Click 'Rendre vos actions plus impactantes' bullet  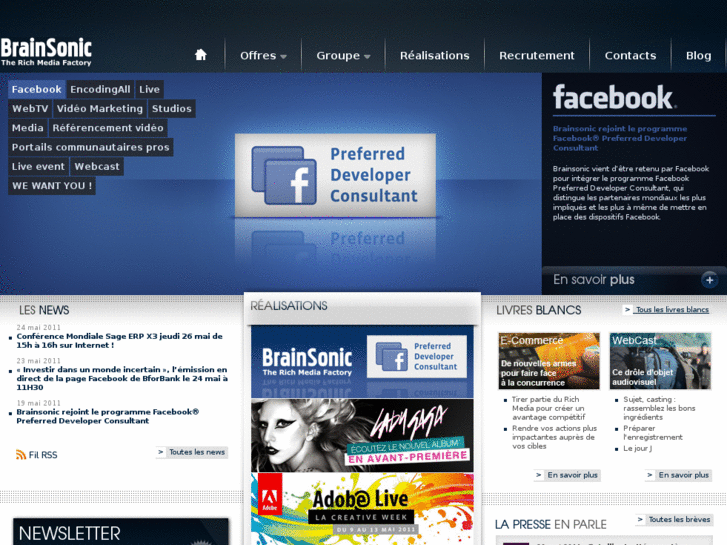coord(555,437)
